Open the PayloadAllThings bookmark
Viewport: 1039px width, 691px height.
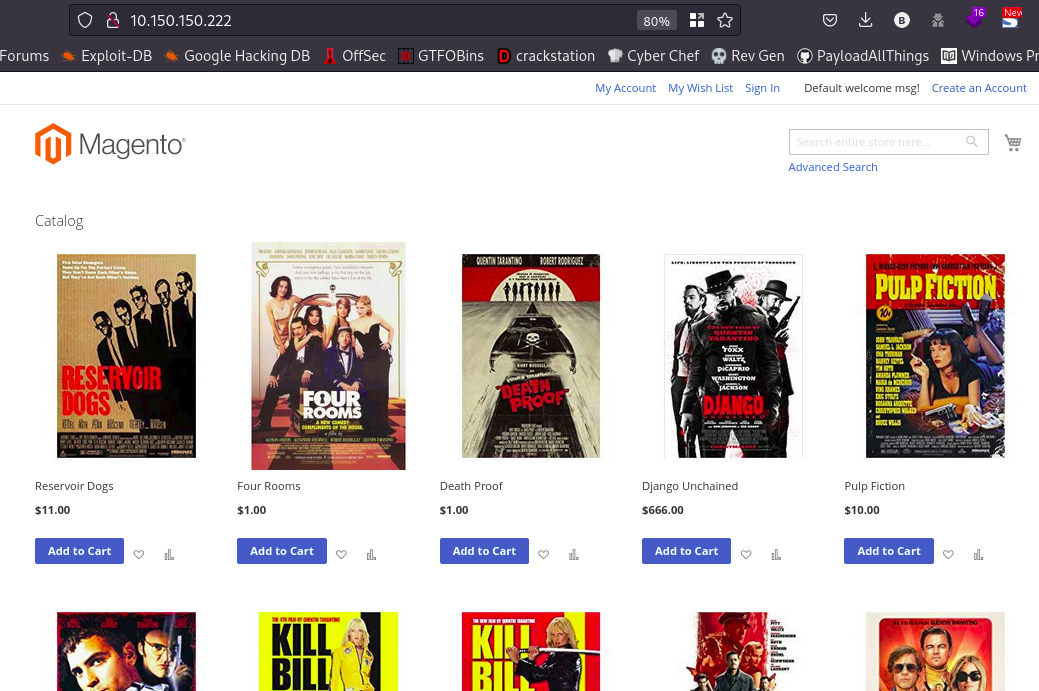[863, 56]
